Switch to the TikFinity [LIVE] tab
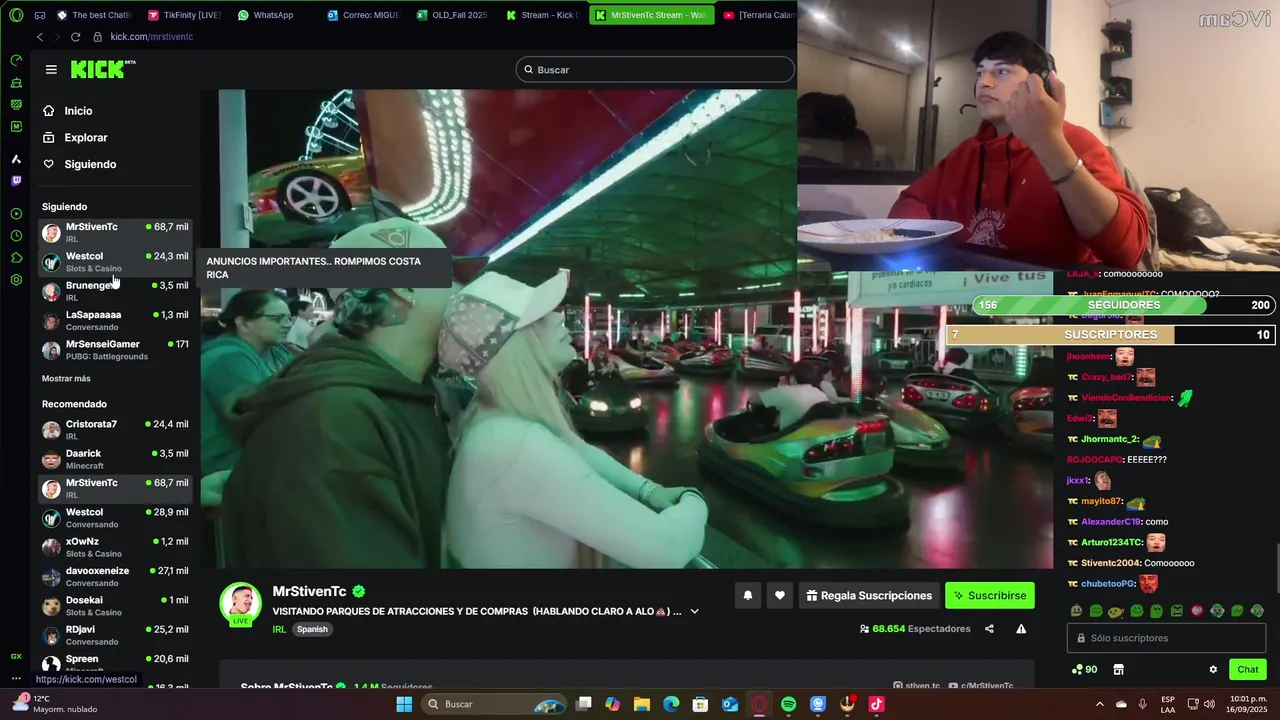The height and width of the screenshot is (720, 1280). click(x=184, y=15)
